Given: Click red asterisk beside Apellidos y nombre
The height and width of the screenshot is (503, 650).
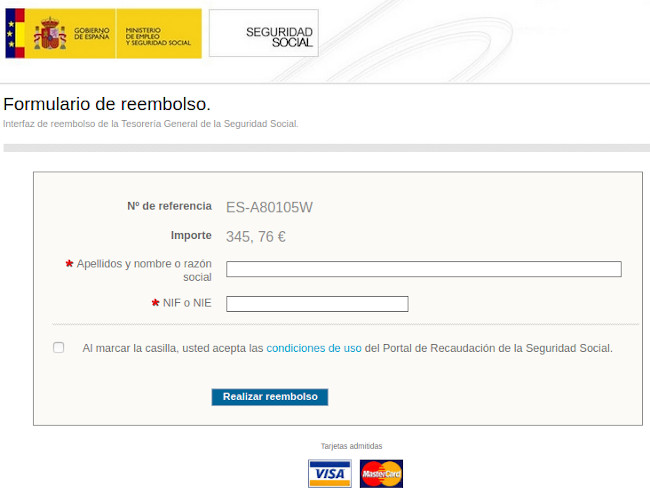Looking at the screenshot, I should [x=69, y=264].
